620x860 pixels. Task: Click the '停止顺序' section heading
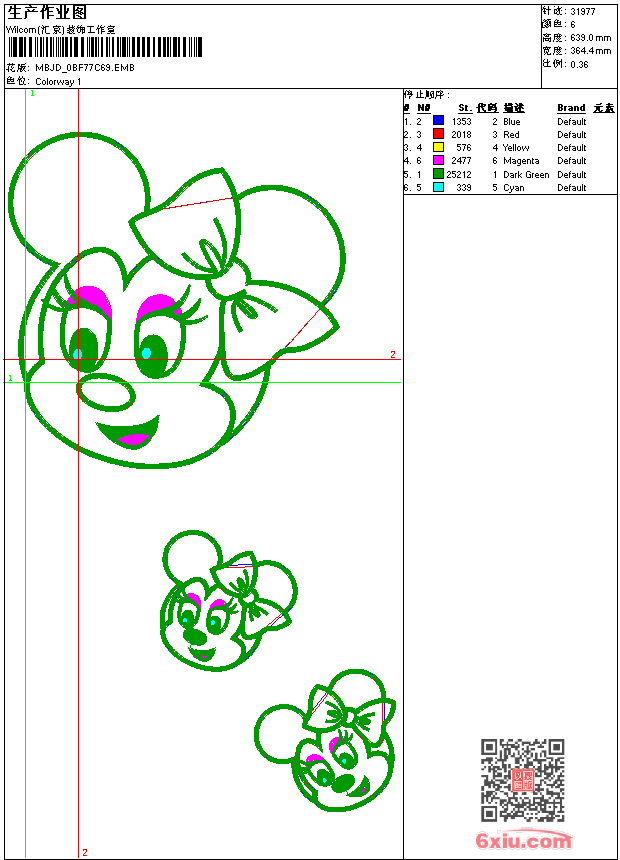(426, 94)
